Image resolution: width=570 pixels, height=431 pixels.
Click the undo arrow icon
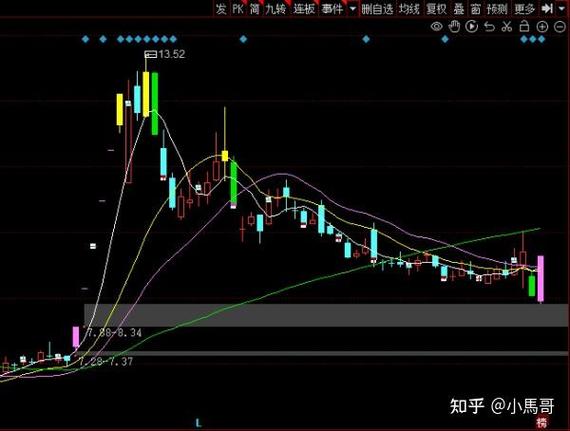(489, 27)
